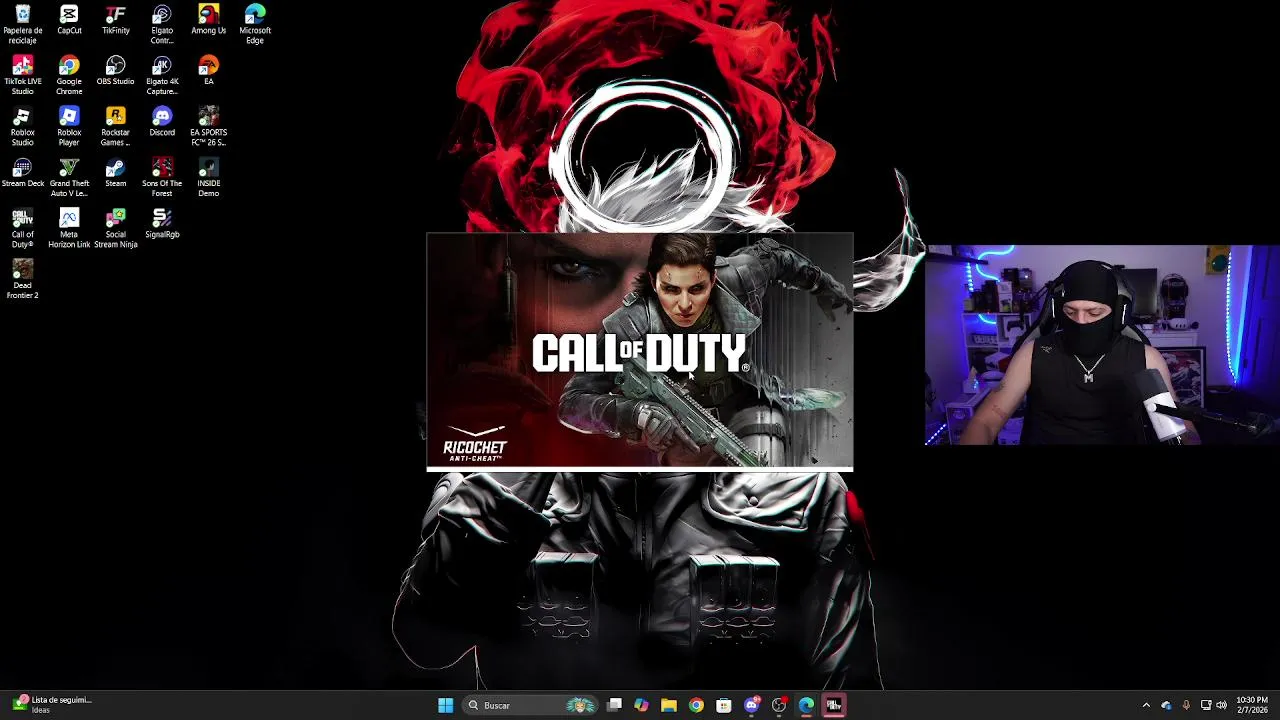This screenshot has width=1280, height=720.
Task: Click the Buscar taskbar search box
Action: point(530,705)
